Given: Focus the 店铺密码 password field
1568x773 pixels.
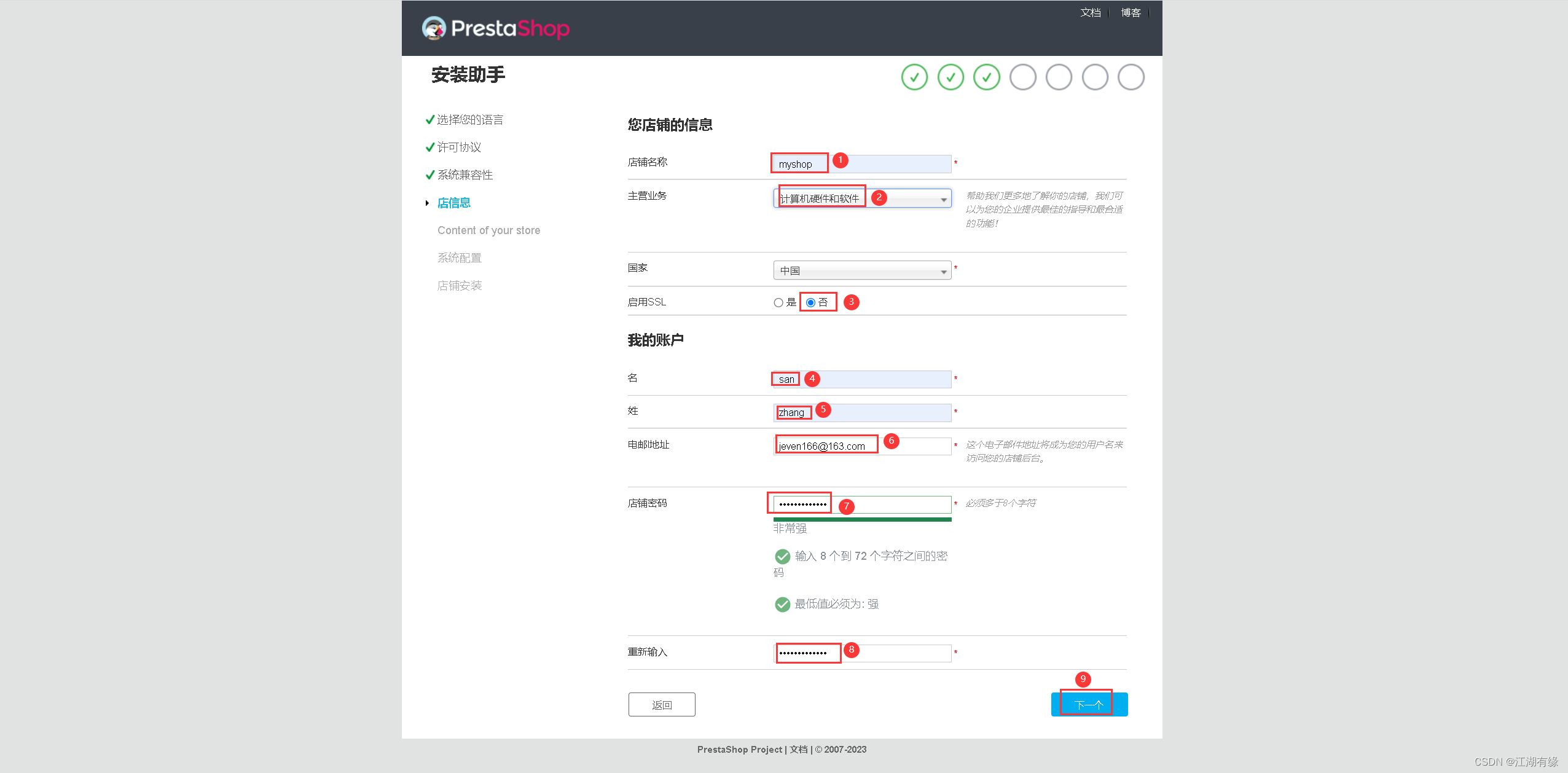Looking at the screenshot, I should 862,504.
